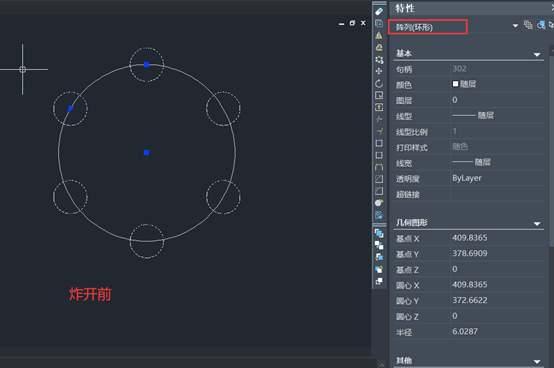
Task: Choose the Fillet tool
Action: [379, 191]
